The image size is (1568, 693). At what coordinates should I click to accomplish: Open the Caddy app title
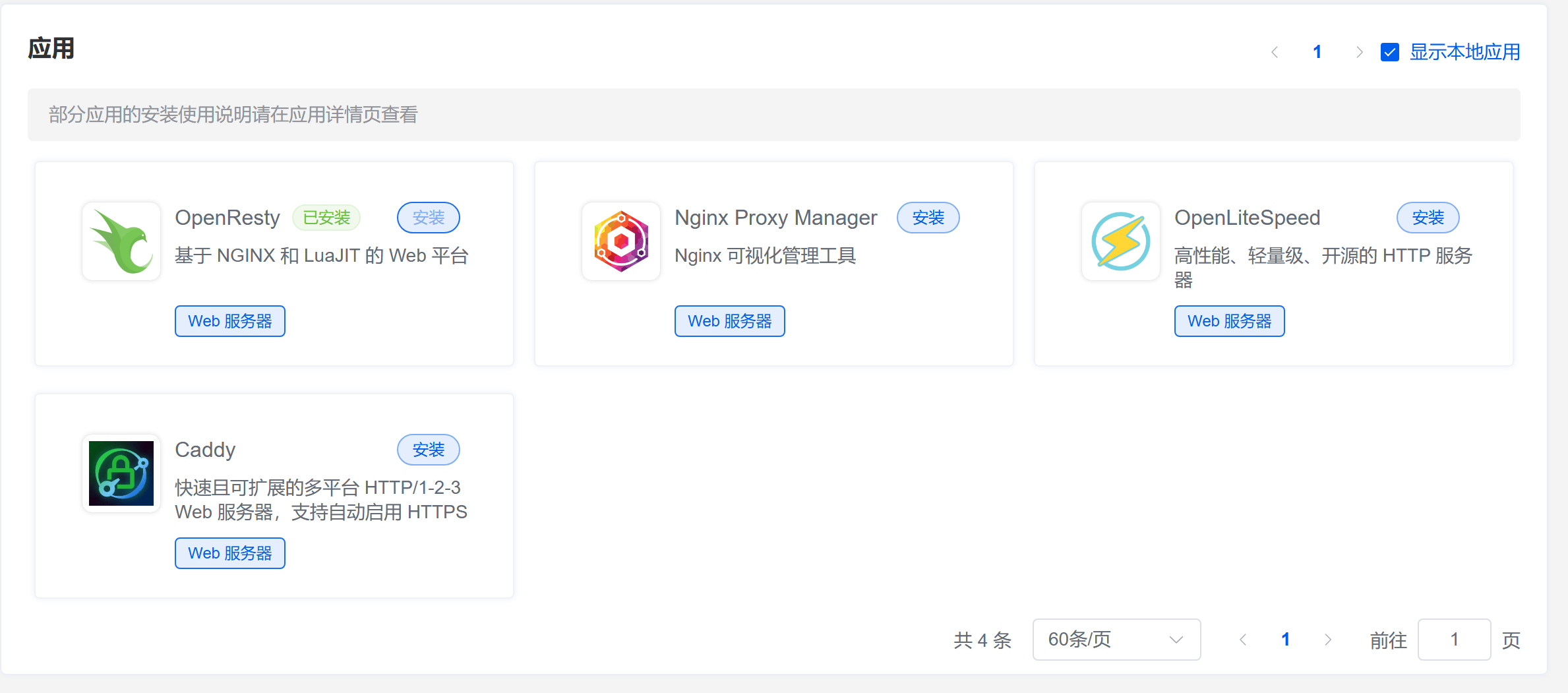tap(205, 450)
